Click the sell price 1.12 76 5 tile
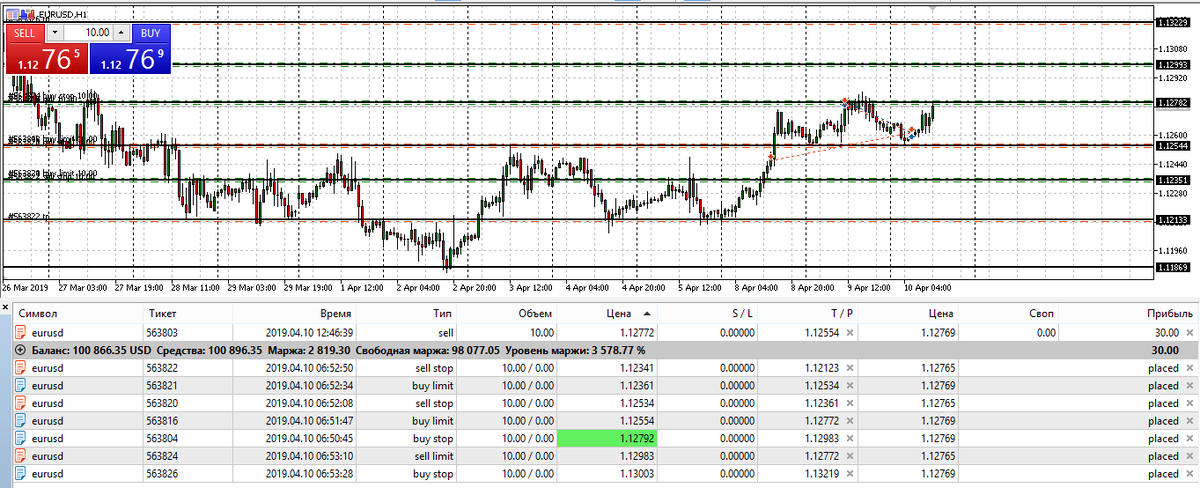This screenshot has height=488, width=1200. coord(47,58)
